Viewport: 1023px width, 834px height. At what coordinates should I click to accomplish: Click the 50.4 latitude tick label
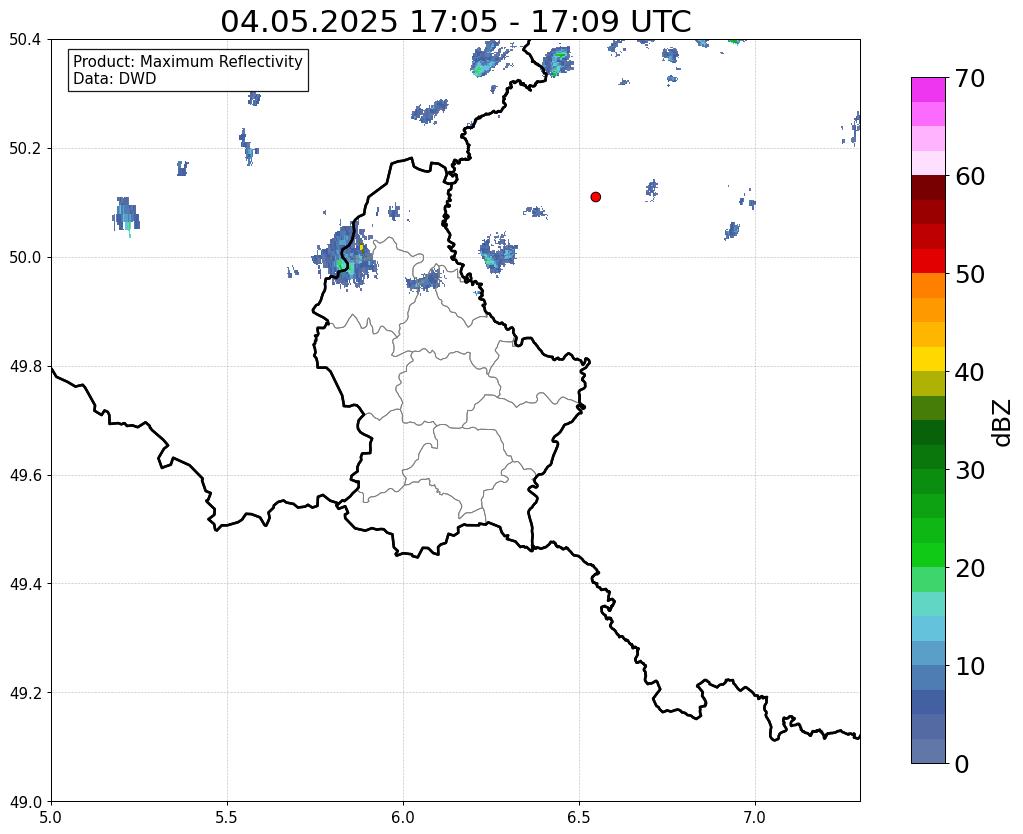coord(25,40)
